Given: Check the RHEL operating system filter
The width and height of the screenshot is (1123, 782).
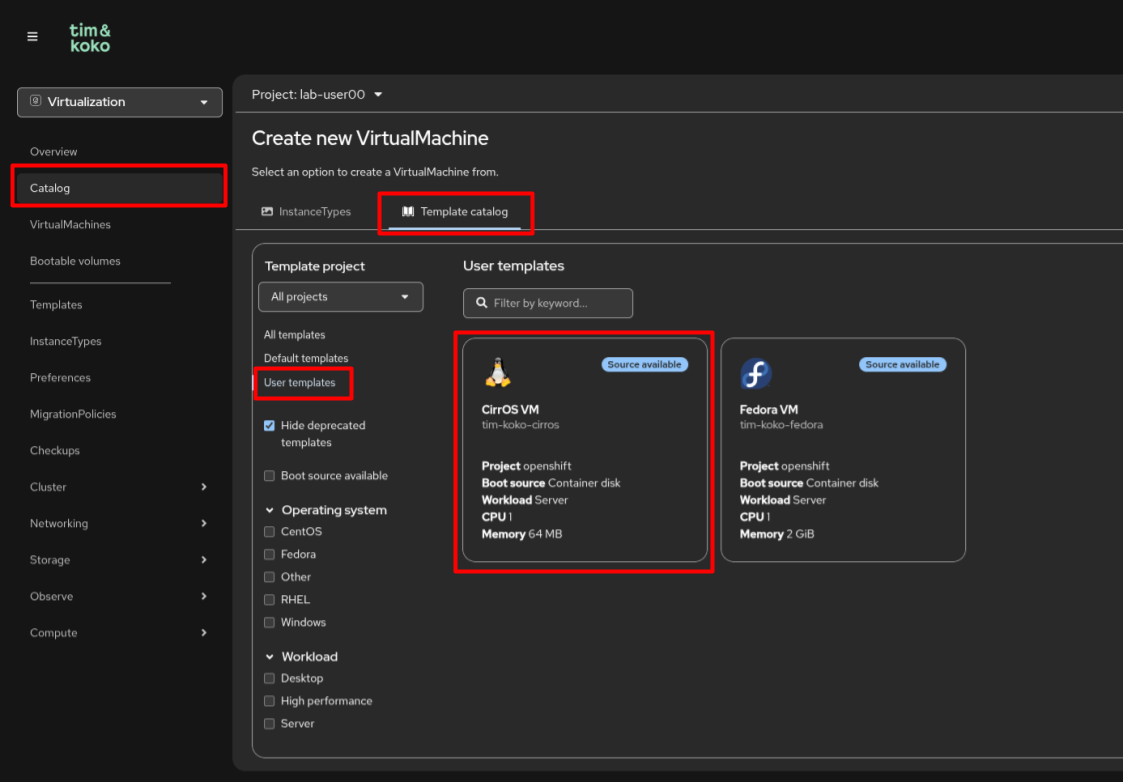Looking at the screenshot, I should [269, 599].
